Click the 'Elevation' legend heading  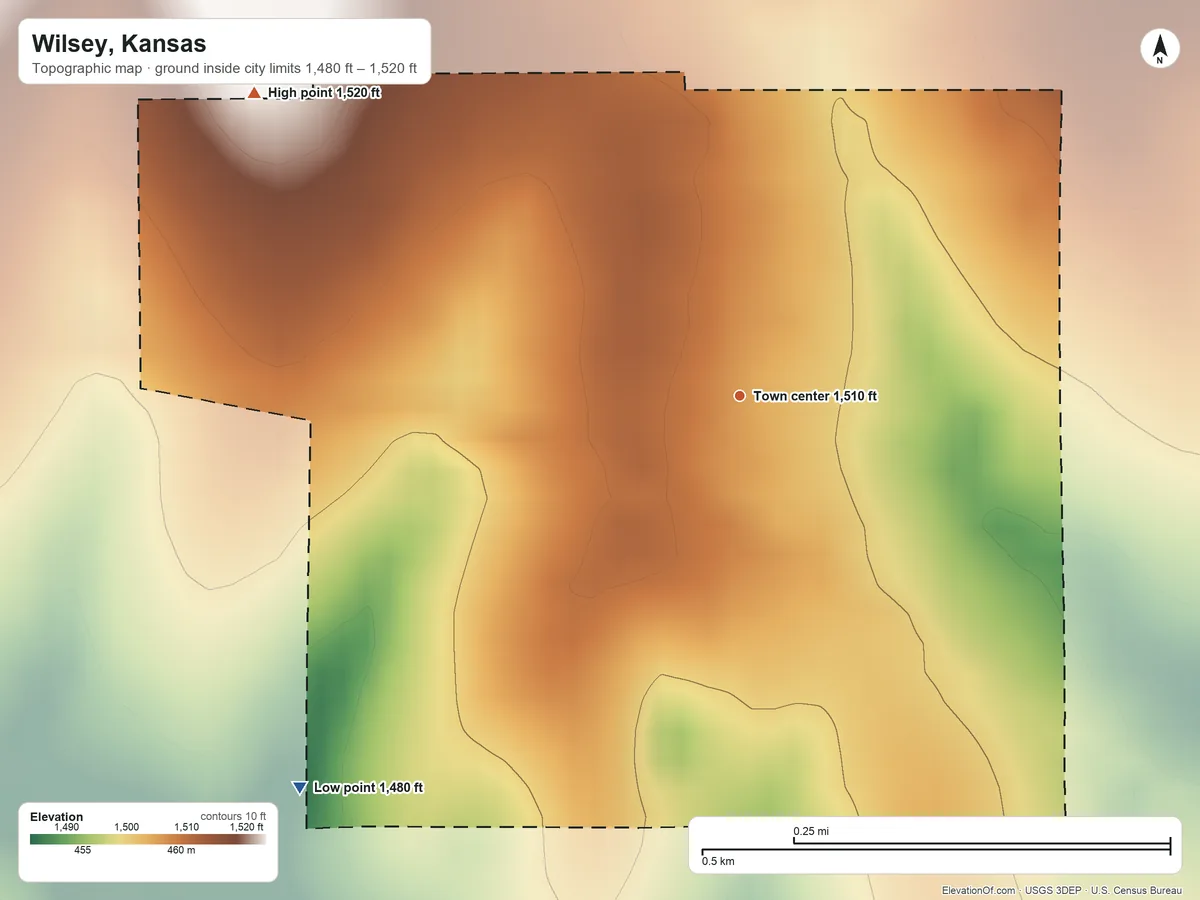point(57,817)
